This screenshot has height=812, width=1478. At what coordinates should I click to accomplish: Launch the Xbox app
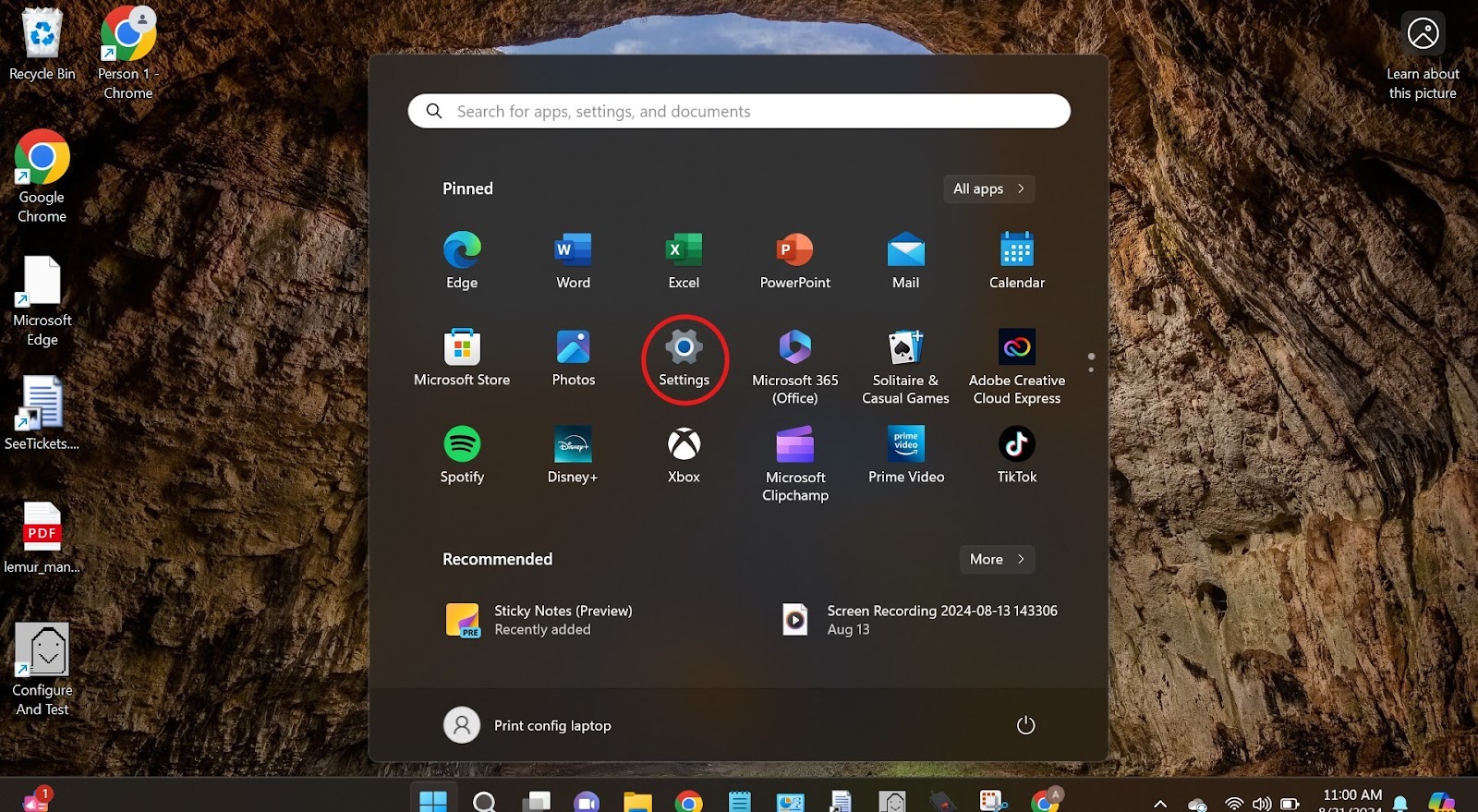(x=684, y=454)
